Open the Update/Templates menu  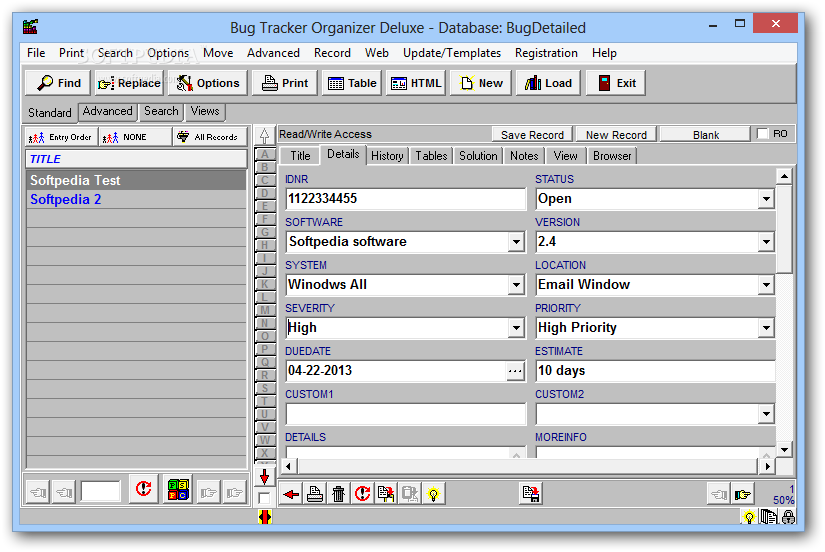[451, 53]
